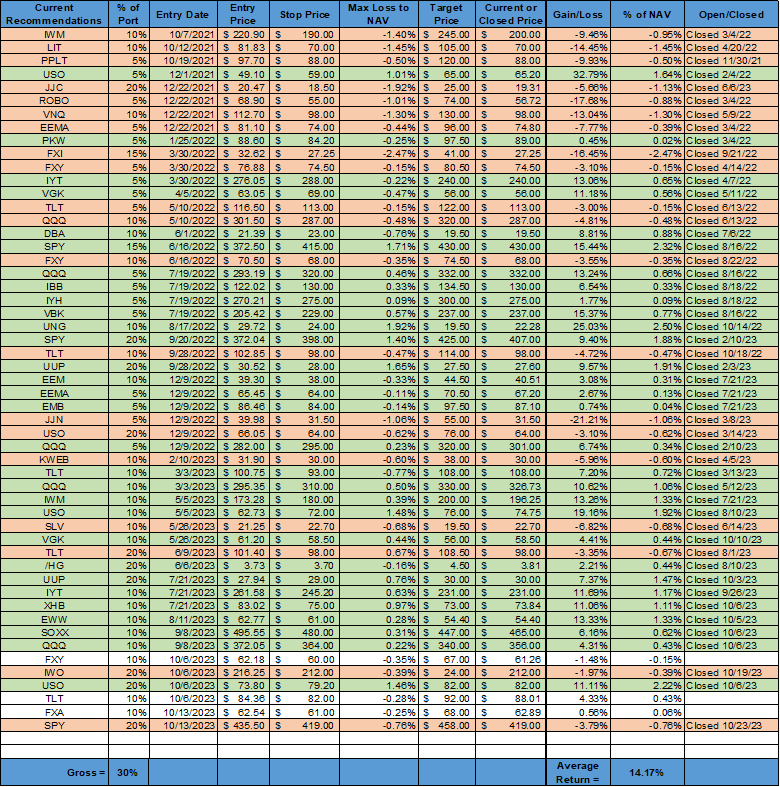Image resolution: width=780 pixels, height=787 pixels.
Task: Select the 32.79% gain cell
Action: [578, 74]
